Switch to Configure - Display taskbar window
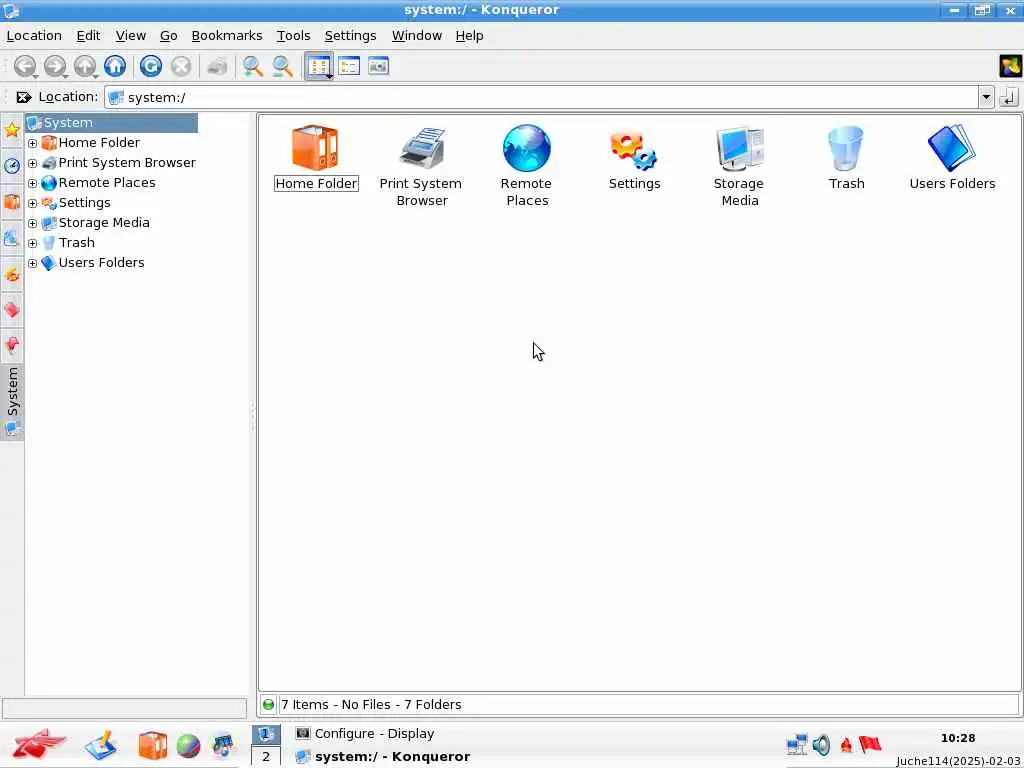This screenshot has width=1024, height=768. pos(364,733)
